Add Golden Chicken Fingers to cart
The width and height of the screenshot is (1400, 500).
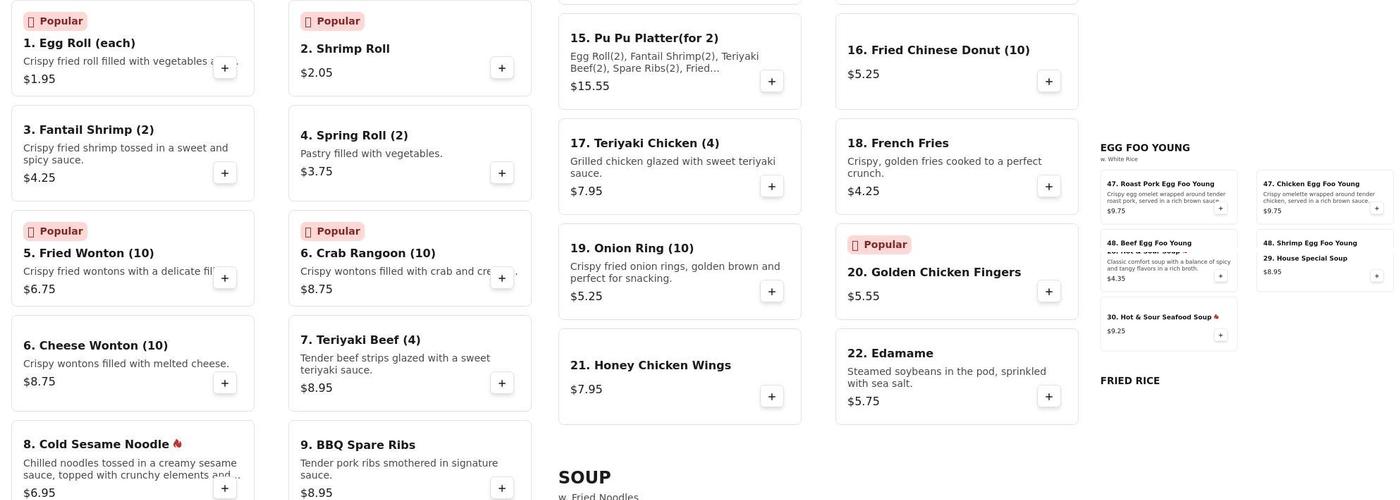click(1049, 291)
